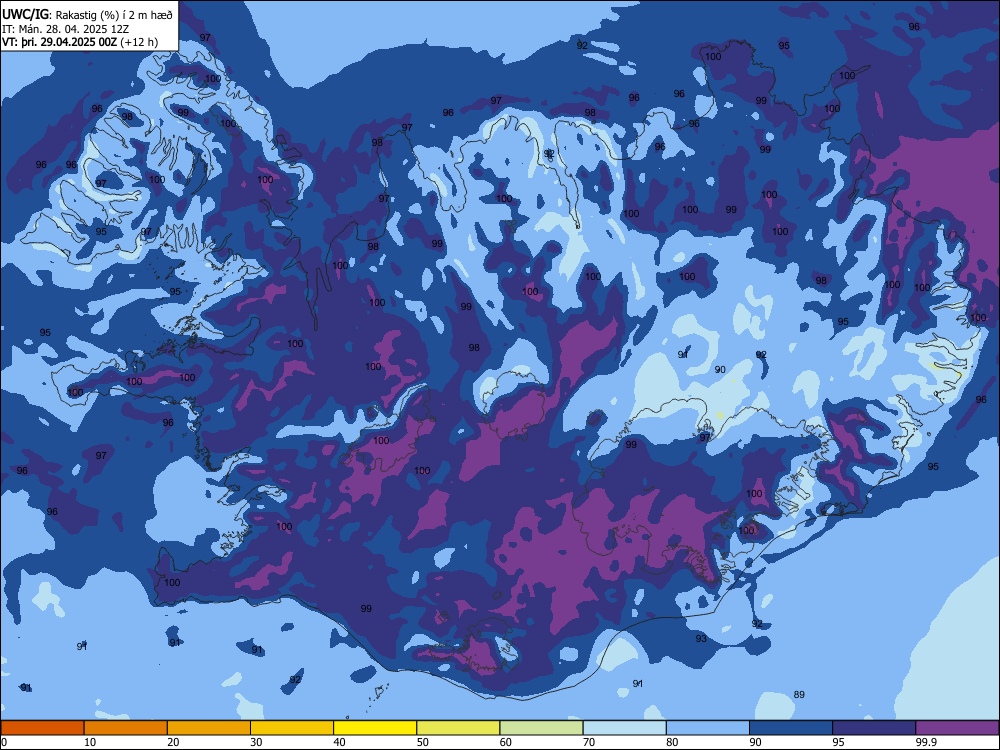Select the pale blue 70–80 legend swatch
Image resolution: width=1000 pixels, height=750 pixels.
624,728
